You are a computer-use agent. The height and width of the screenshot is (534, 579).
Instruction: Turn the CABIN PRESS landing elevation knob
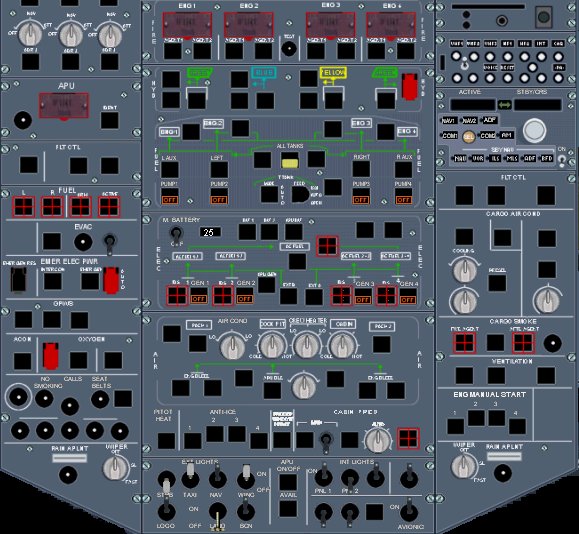pos(378,440)
